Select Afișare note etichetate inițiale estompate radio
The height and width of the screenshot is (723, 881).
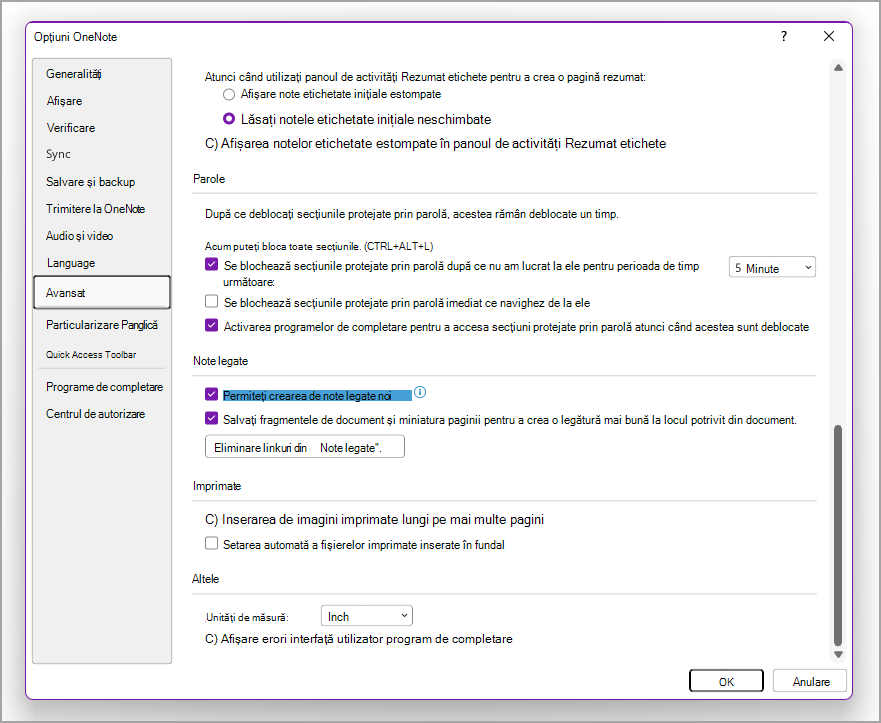pos(229,94)
